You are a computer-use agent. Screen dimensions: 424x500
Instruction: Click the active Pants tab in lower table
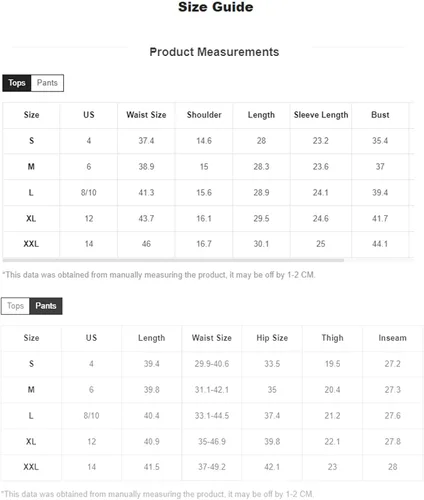46,306
